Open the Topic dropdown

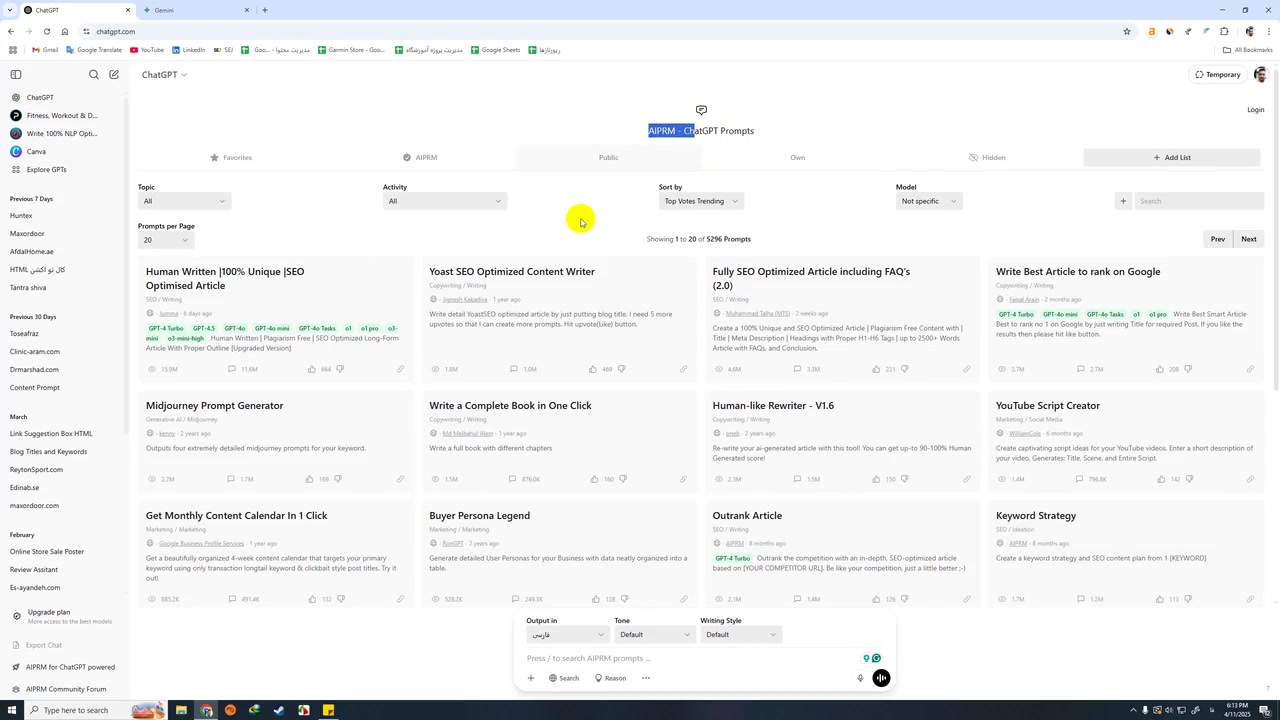coord(185,201)
